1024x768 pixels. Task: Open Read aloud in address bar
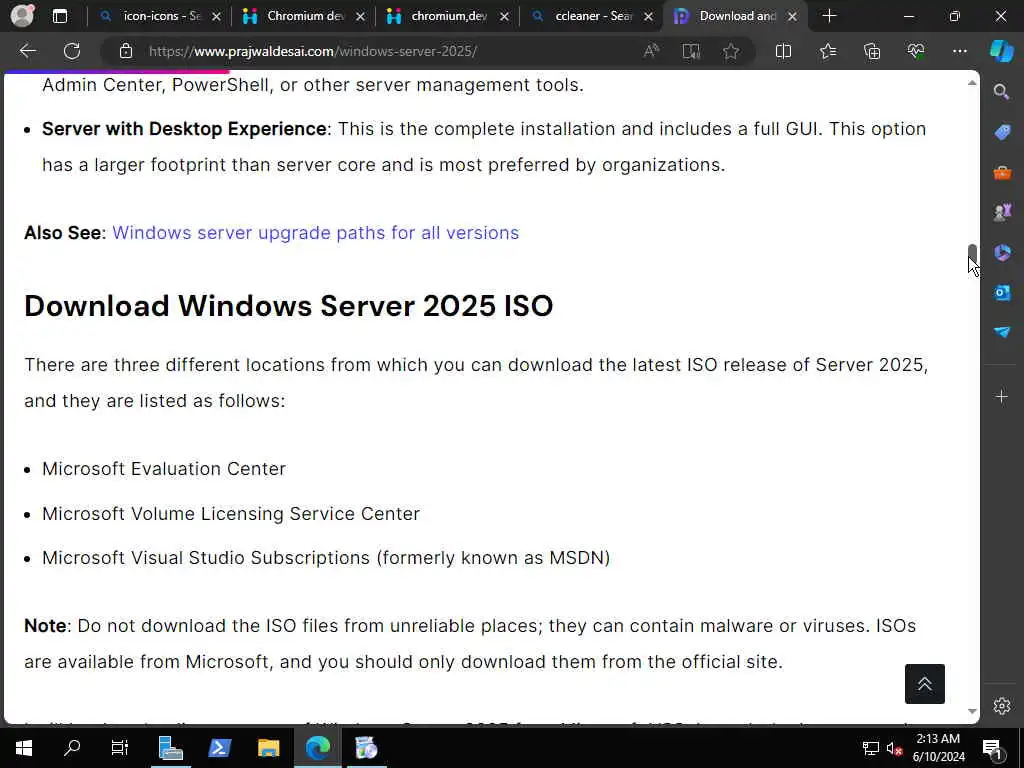(651, 51)
